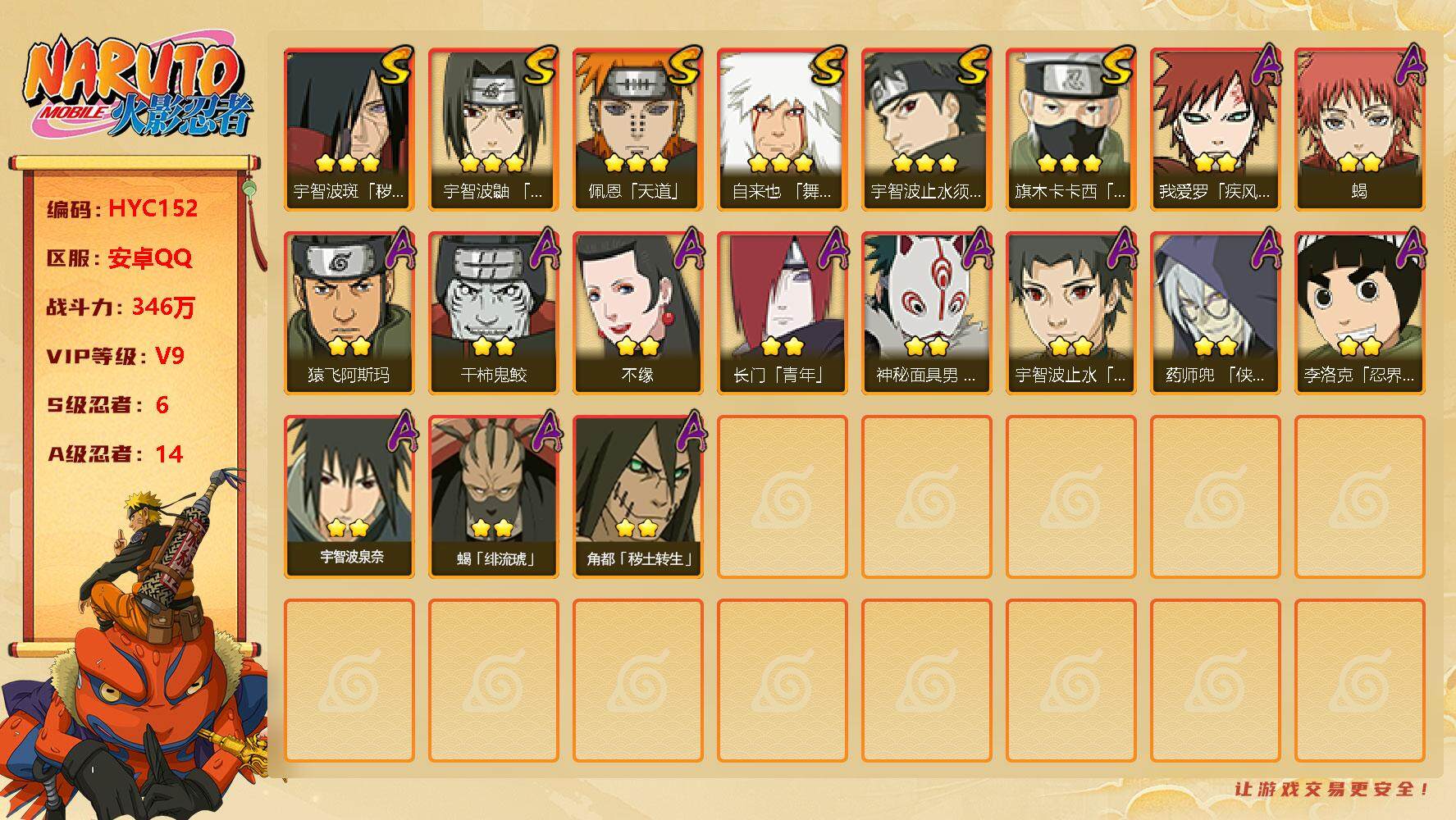The image size is (1456, 820).
Task: Click the 李洛克 ninja card
Action: point(1359,313)
